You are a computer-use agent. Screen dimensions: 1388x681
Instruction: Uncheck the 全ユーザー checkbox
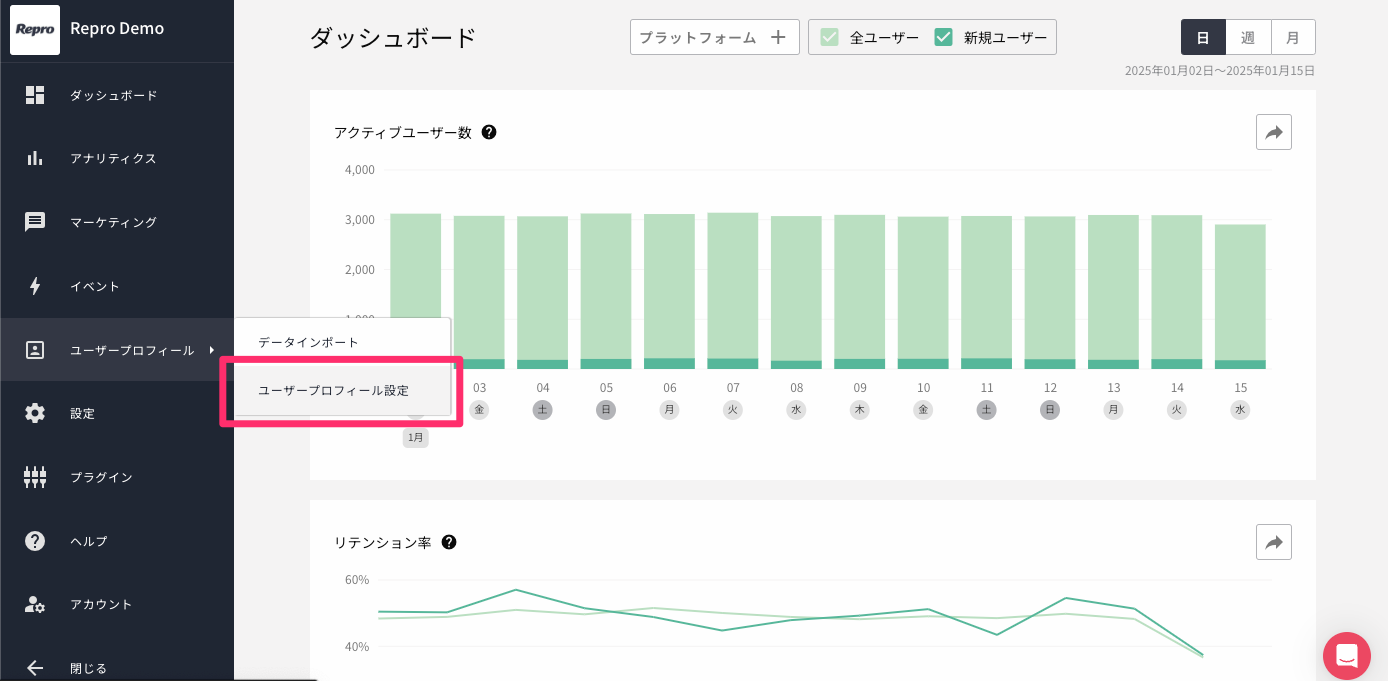tap(829, 38)
